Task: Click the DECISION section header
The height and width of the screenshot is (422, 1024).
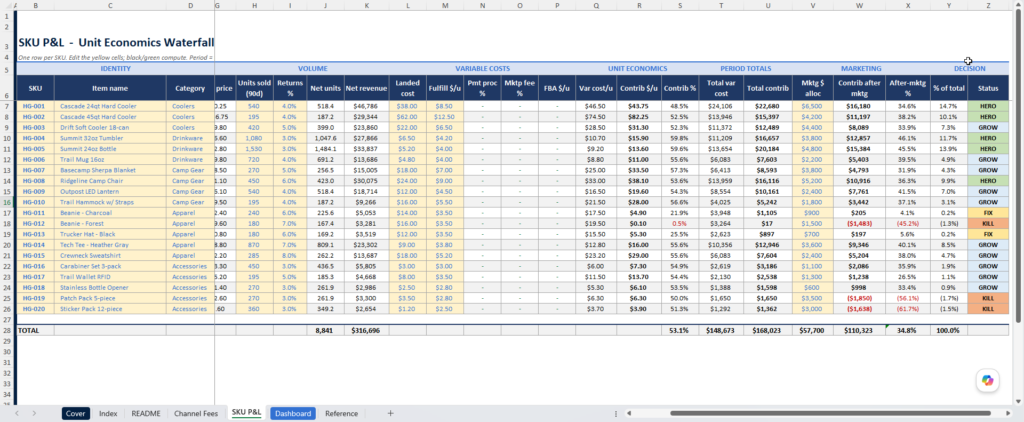Action: [969, 69]
